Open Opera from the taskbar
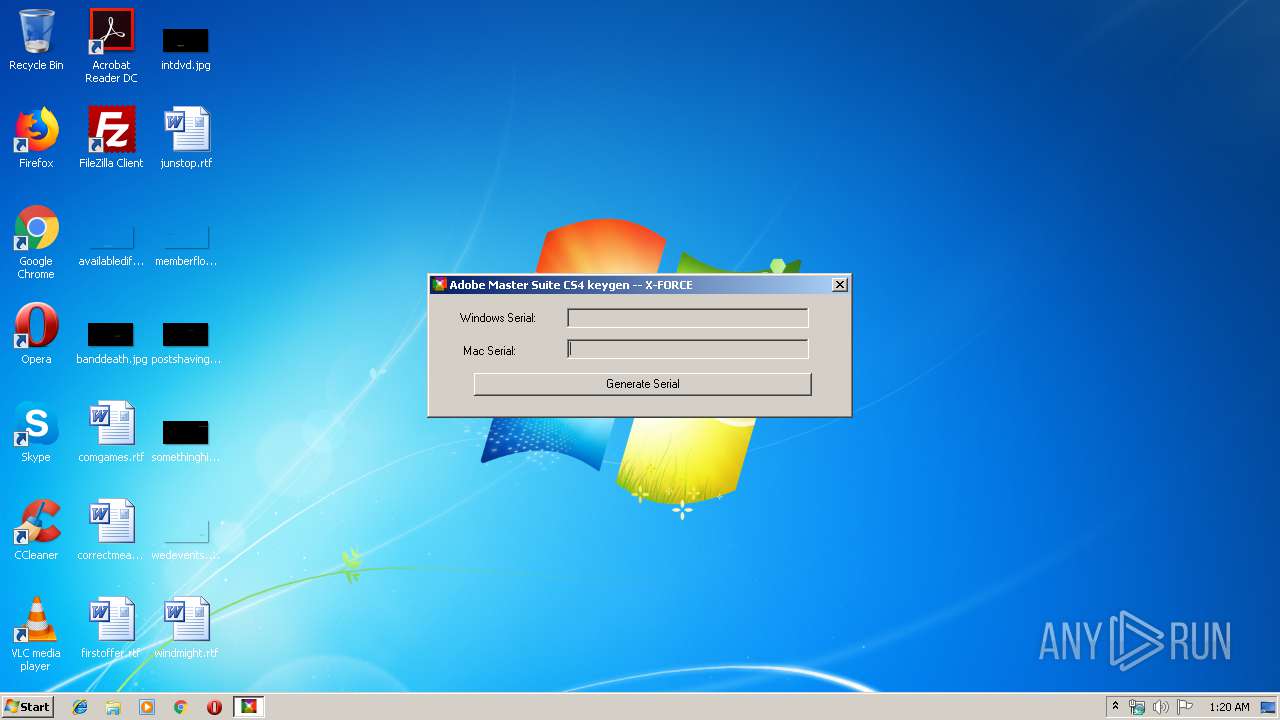 click(214, 707)
